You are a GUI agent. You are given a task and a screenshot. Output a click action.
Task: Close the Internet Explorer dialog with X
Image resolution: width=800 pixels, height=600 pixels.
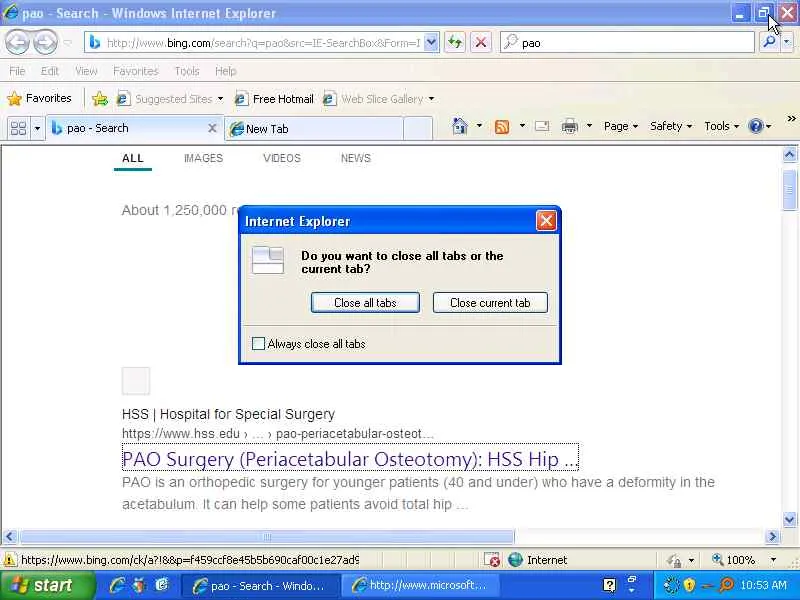pyautogui.click(x=546, y=221)
